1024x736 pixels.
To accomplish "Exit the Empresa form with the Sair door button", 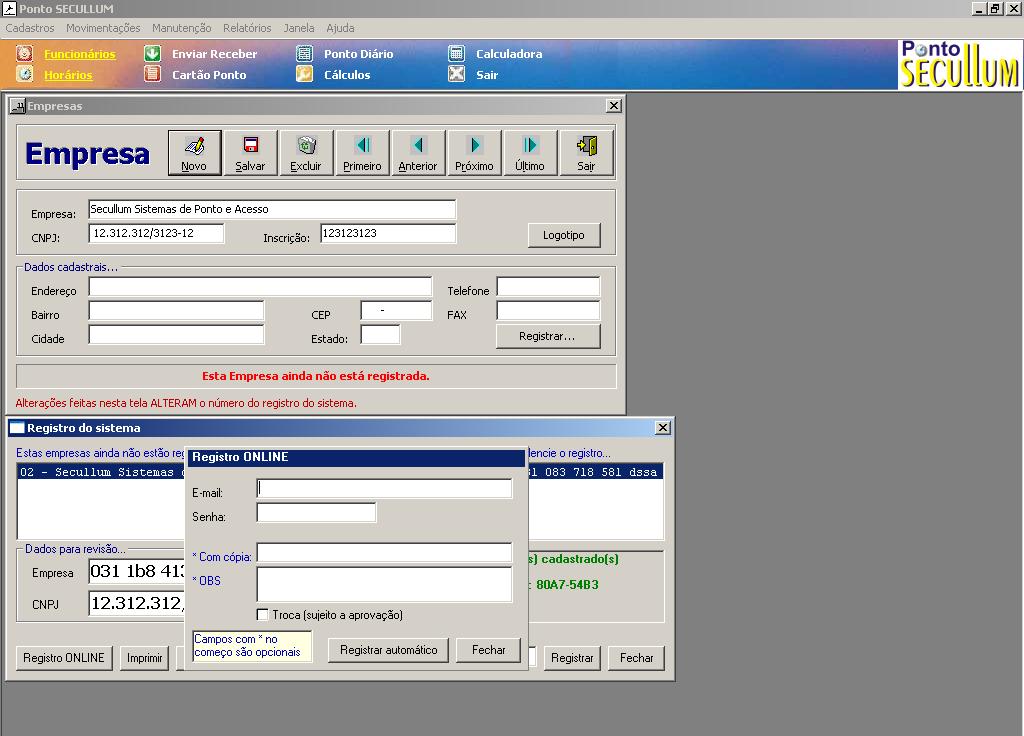I will 586,153.
